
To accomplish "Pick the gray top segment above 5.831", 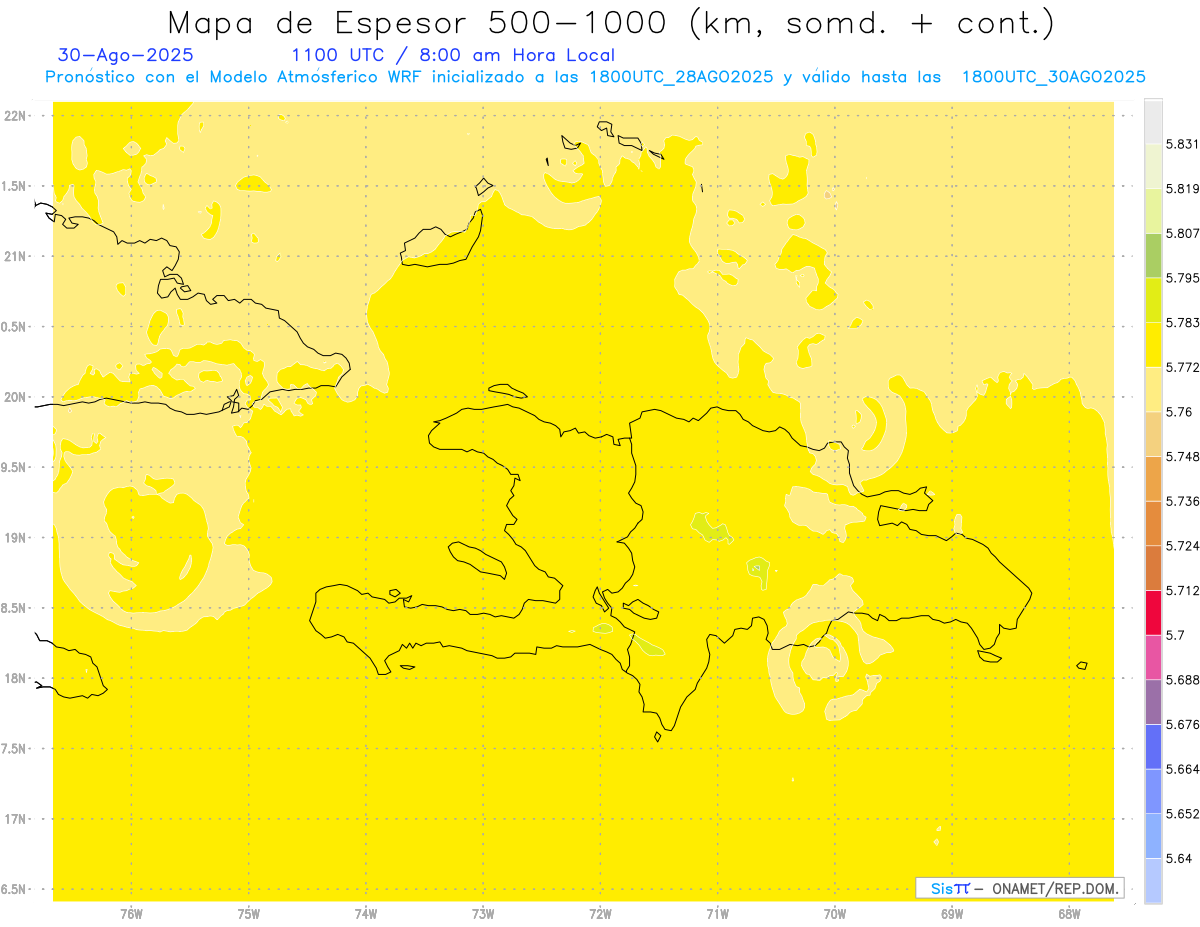I will pyautogui.click(x=1153, y=121).
